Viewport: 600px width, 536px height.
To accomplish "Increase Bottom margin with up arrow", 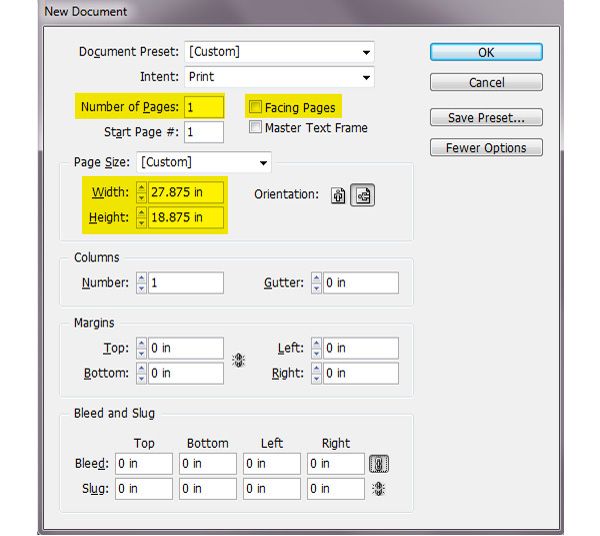I will (x=142, y=368).
